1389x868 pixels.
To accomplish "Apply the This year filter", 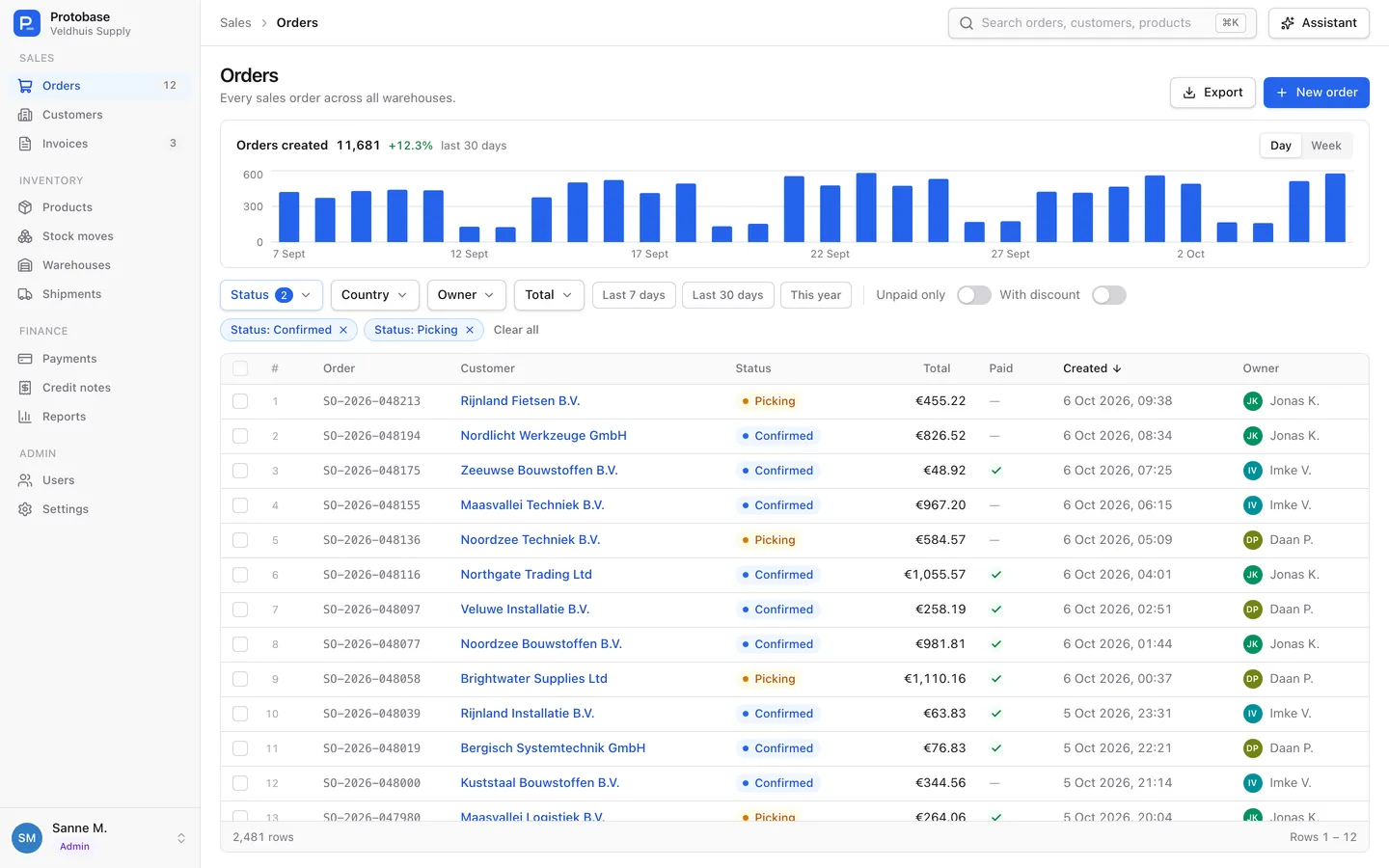I will 816,295.
